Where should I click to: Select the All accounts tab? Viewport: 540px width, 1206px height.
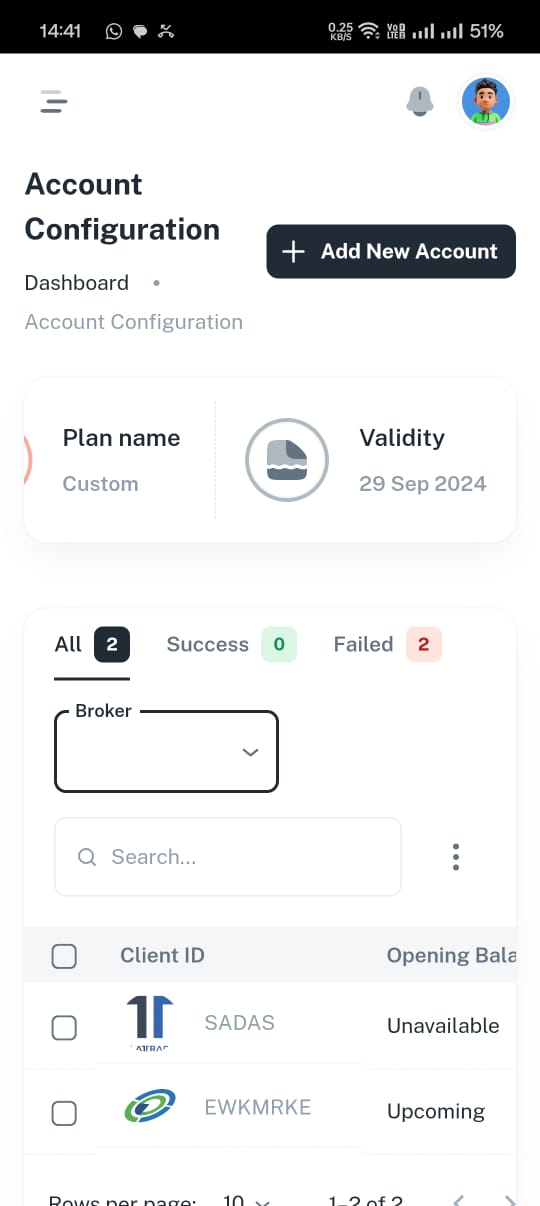92,645
